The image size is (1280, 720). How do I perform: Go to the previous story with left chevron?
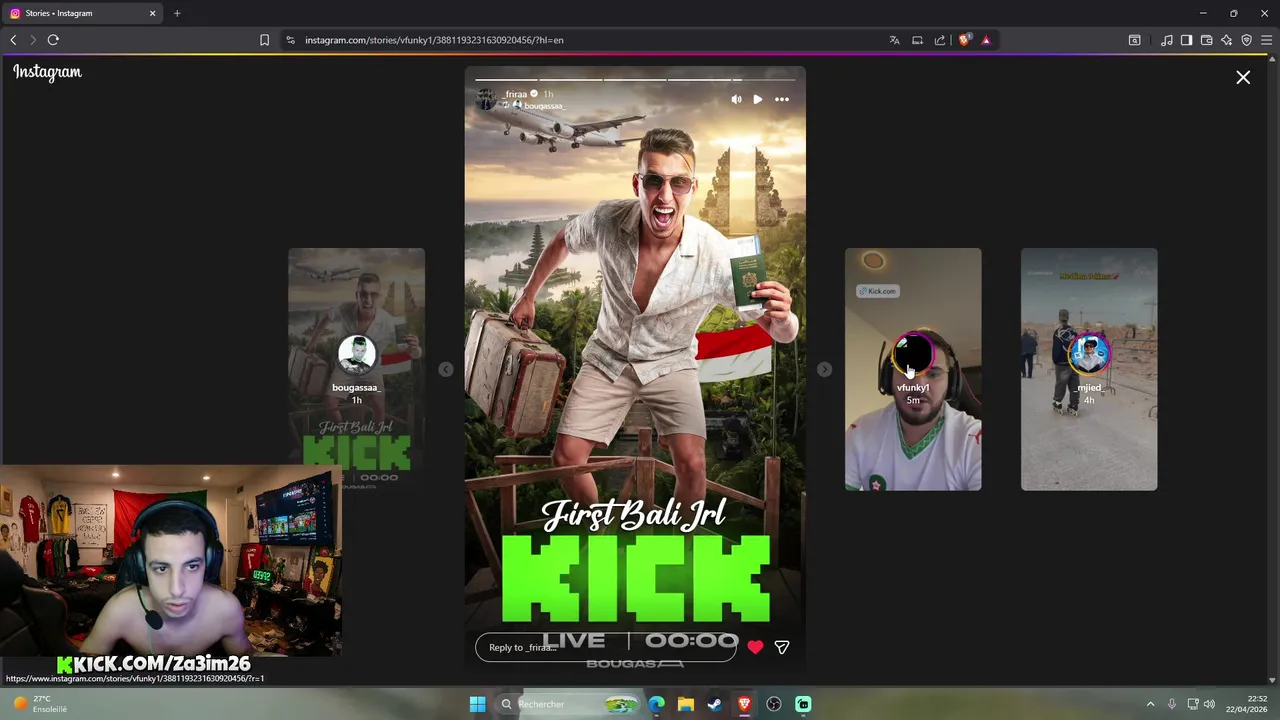(x=446, y=369)
